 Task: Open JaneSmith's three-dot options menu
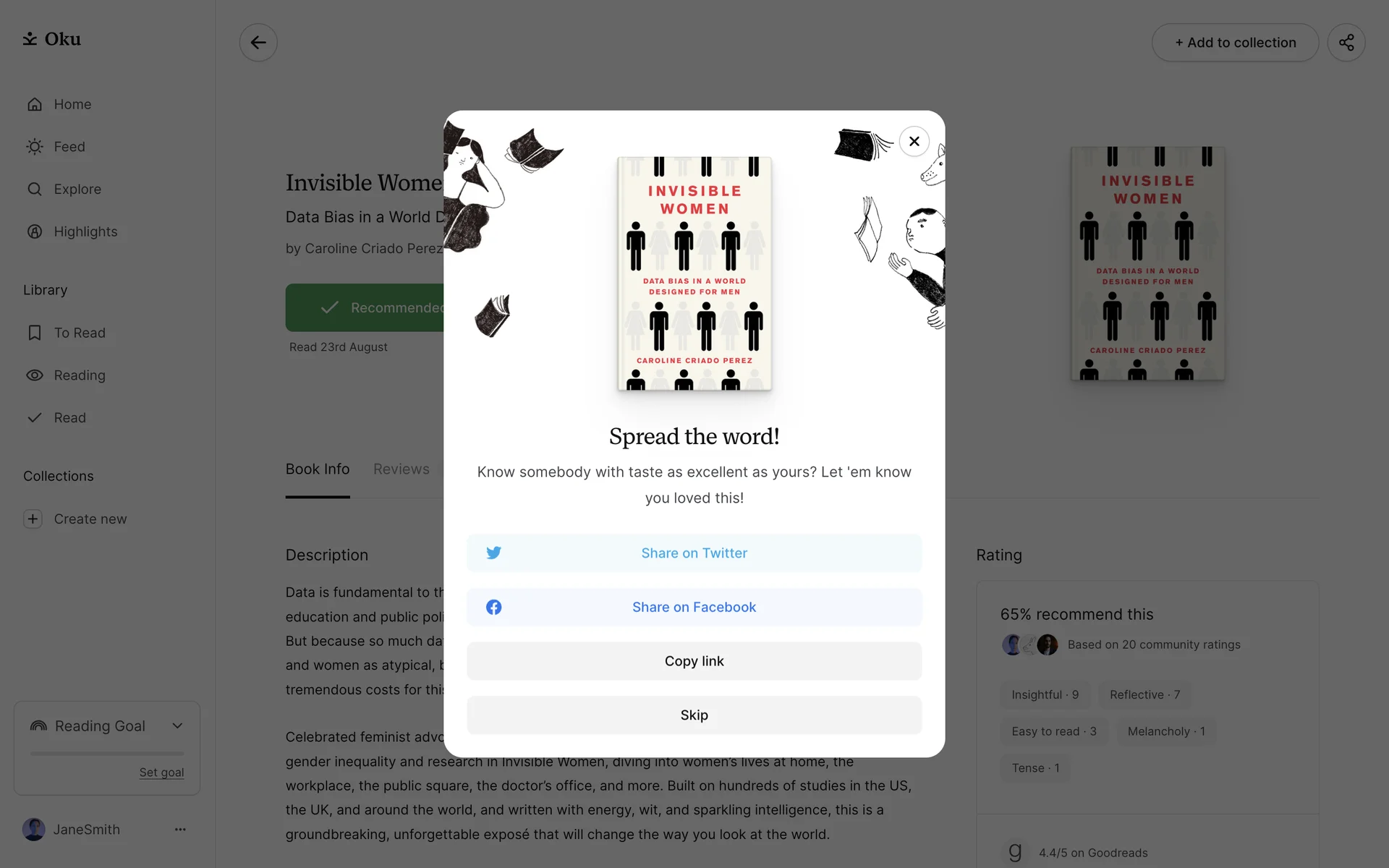(180, 830)
